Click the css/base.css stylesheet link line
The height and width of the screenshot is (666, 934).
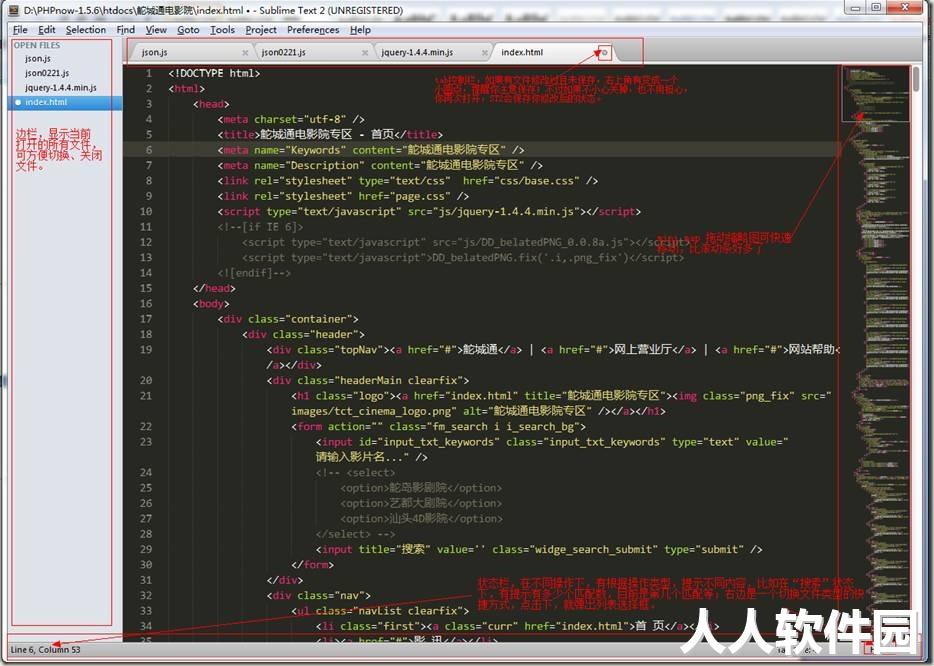click(407, 181)
